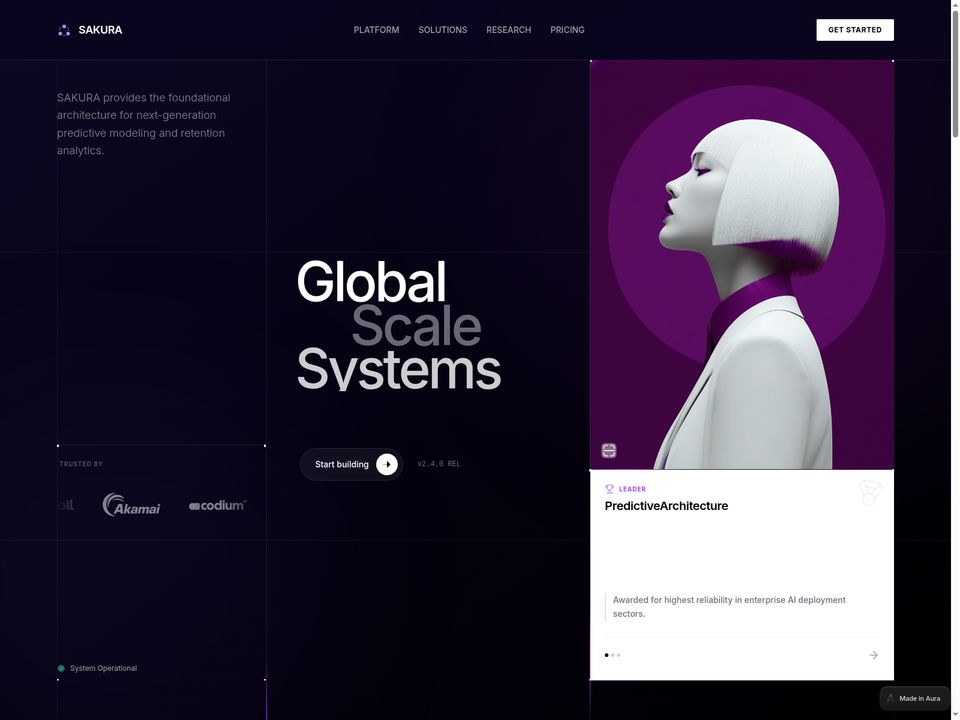Click the SAKURA logo icon
Image resolution: width=960 pixels, height=720 pixels.
tap(64, 30)
